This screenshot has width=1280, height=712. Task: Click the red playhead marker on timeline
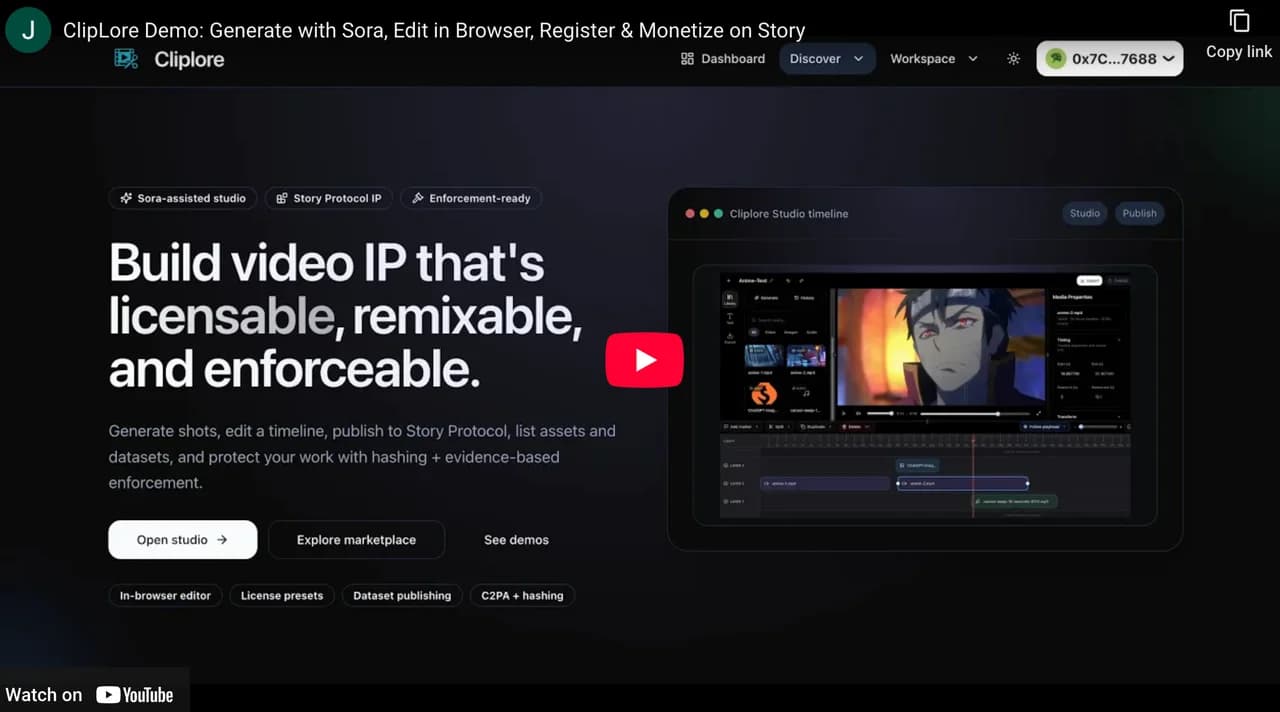click(973, 441)
